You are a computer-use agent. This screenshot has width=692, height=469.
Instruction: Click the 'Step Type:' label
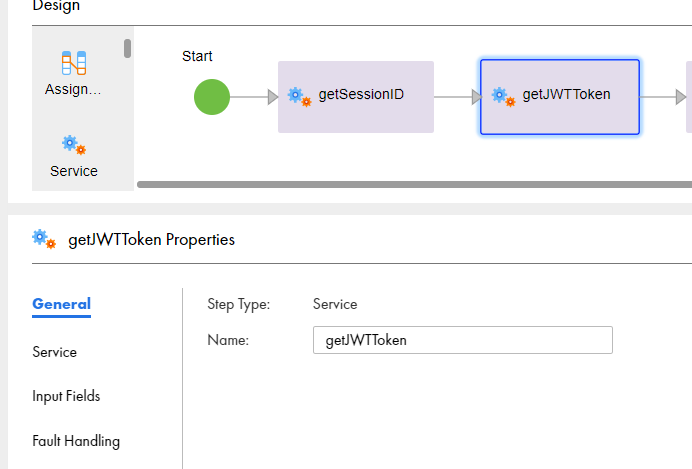(x=239, y=304)
